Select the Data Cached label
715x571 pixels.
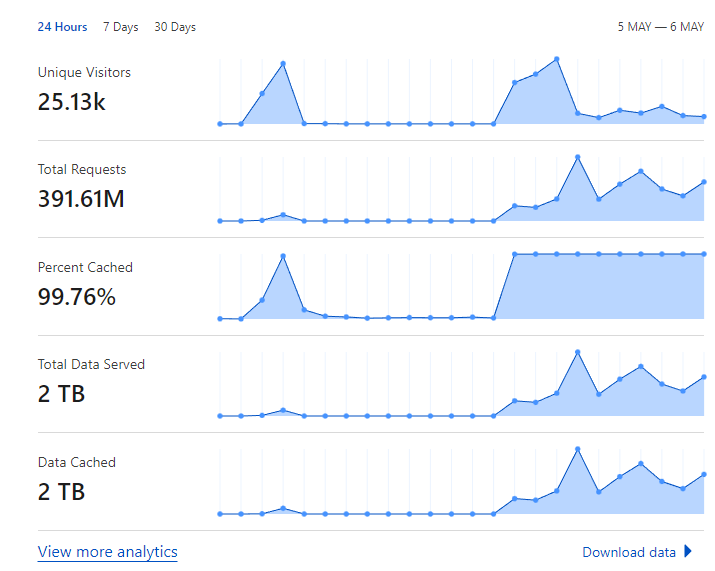pyautogui.click(x=77, y=462)
